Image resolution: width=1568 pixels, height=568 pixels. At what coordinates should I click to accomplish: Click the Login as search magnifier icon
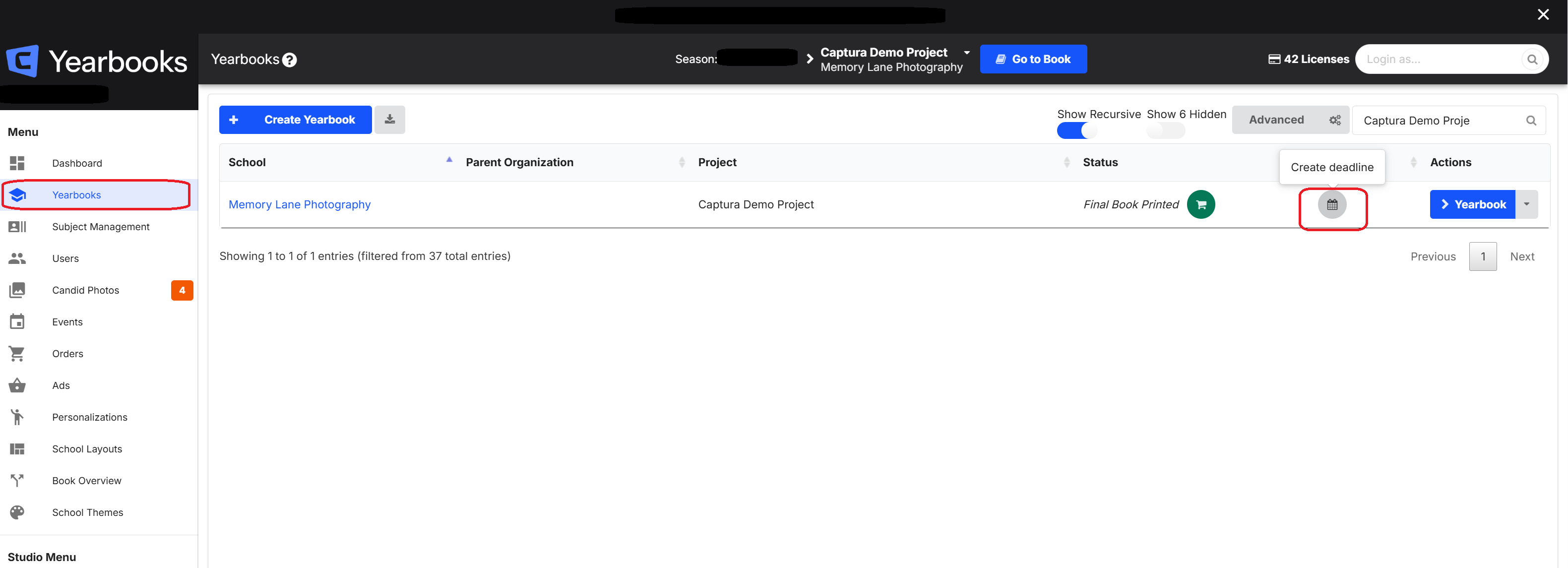point(1532,59)
